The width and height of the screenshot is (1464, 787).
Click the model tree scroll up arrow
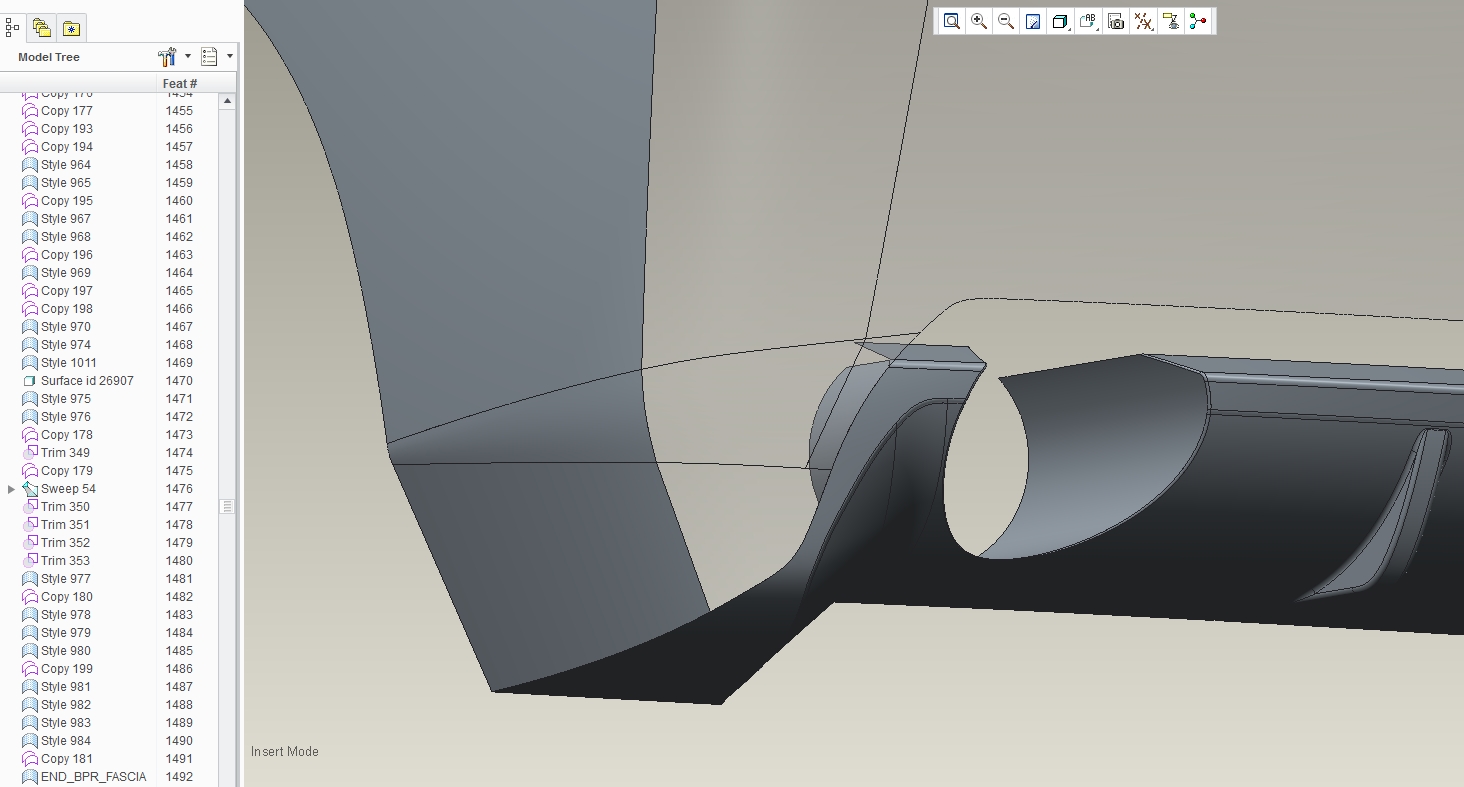227,101
